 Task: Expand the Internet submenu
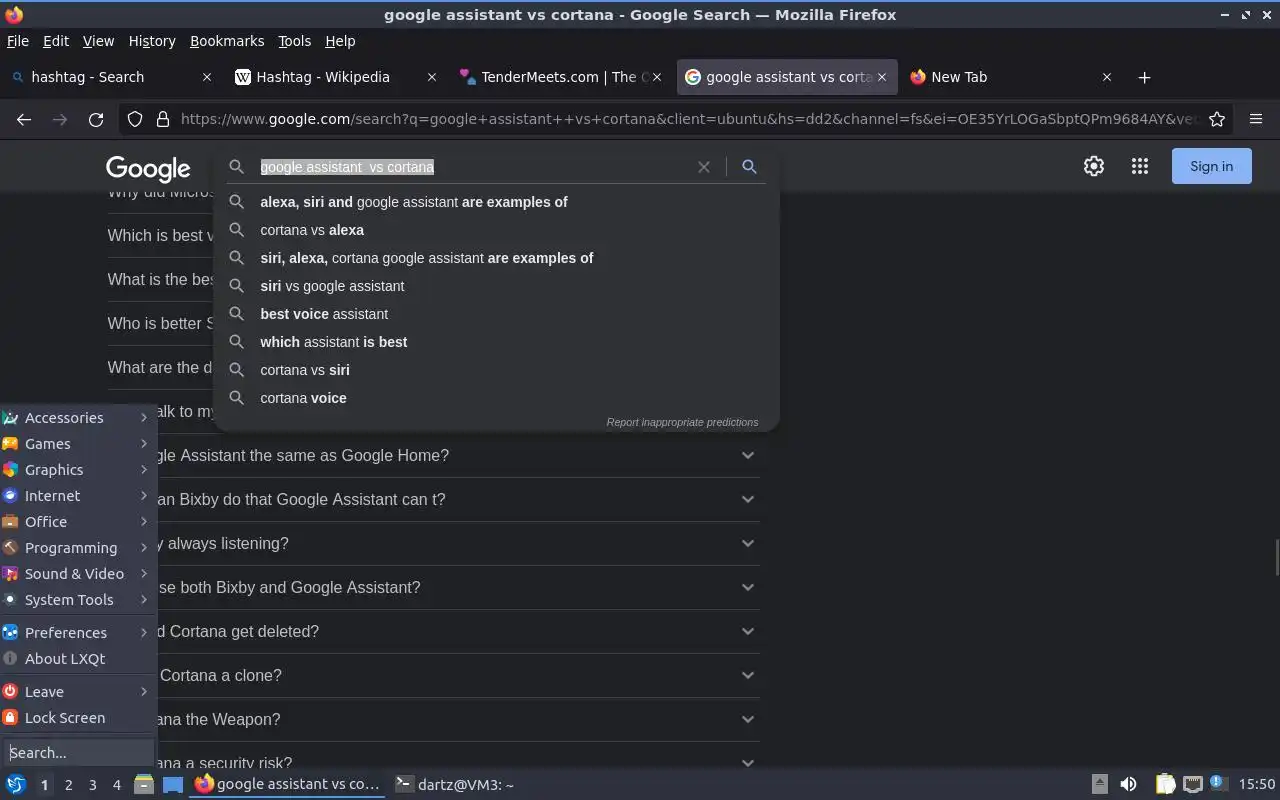coord(78,496)
